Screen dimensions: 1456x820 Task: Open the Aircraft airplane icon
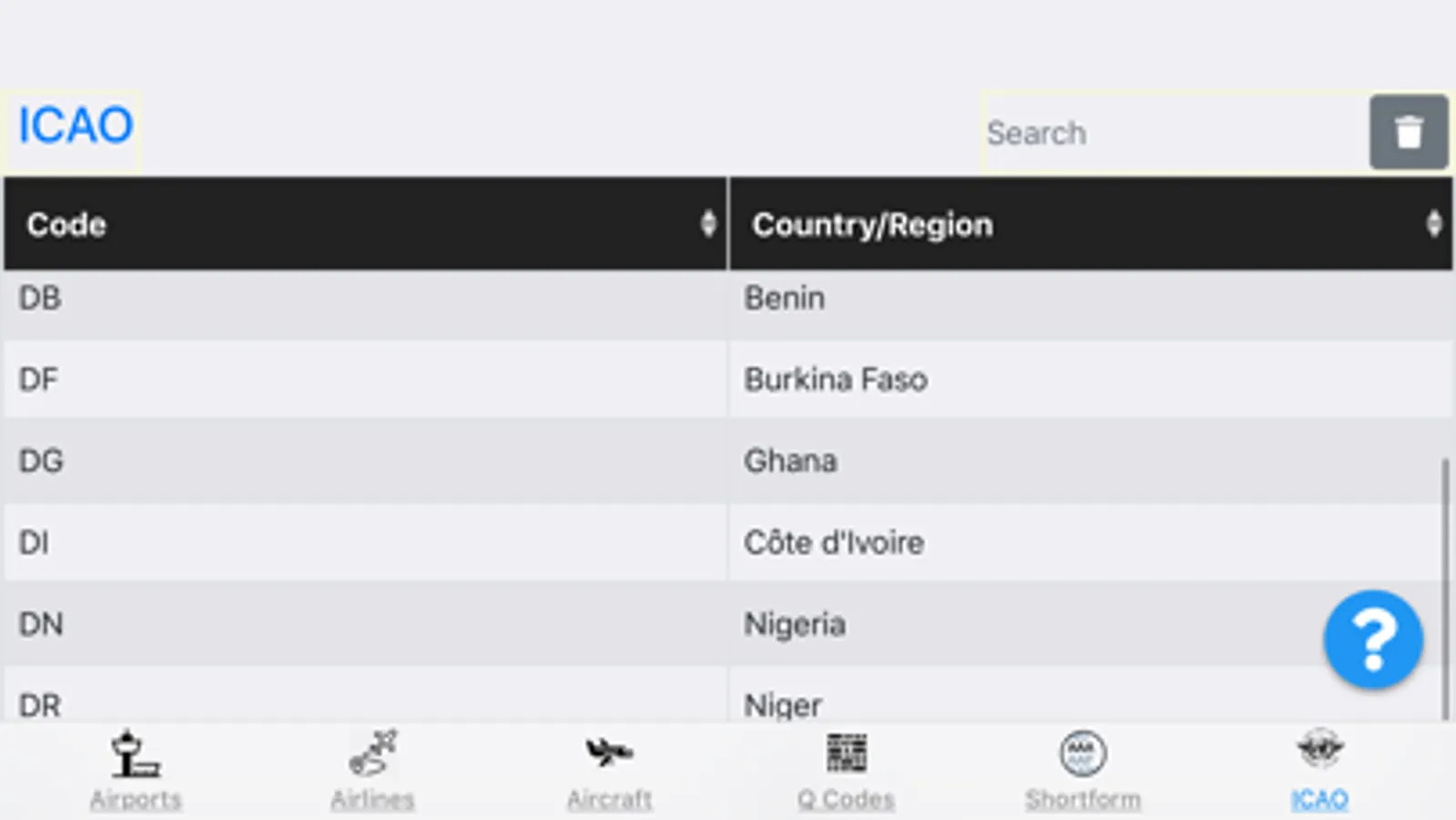(609, 753)
